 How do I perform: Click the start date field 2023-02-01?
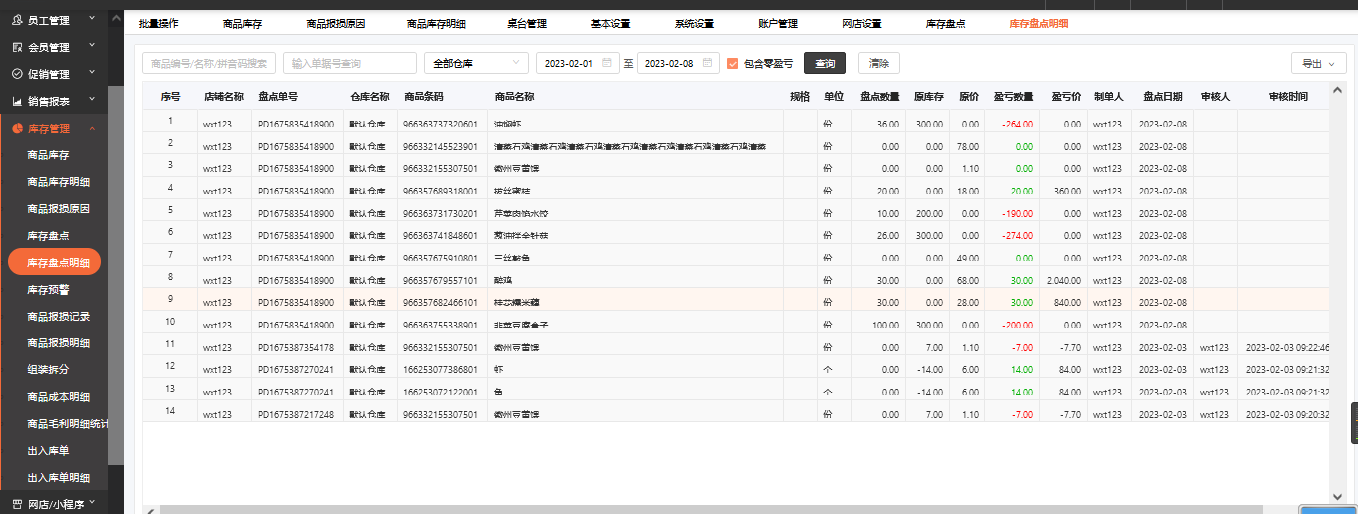pyautogui.click(x=578, y=63)
